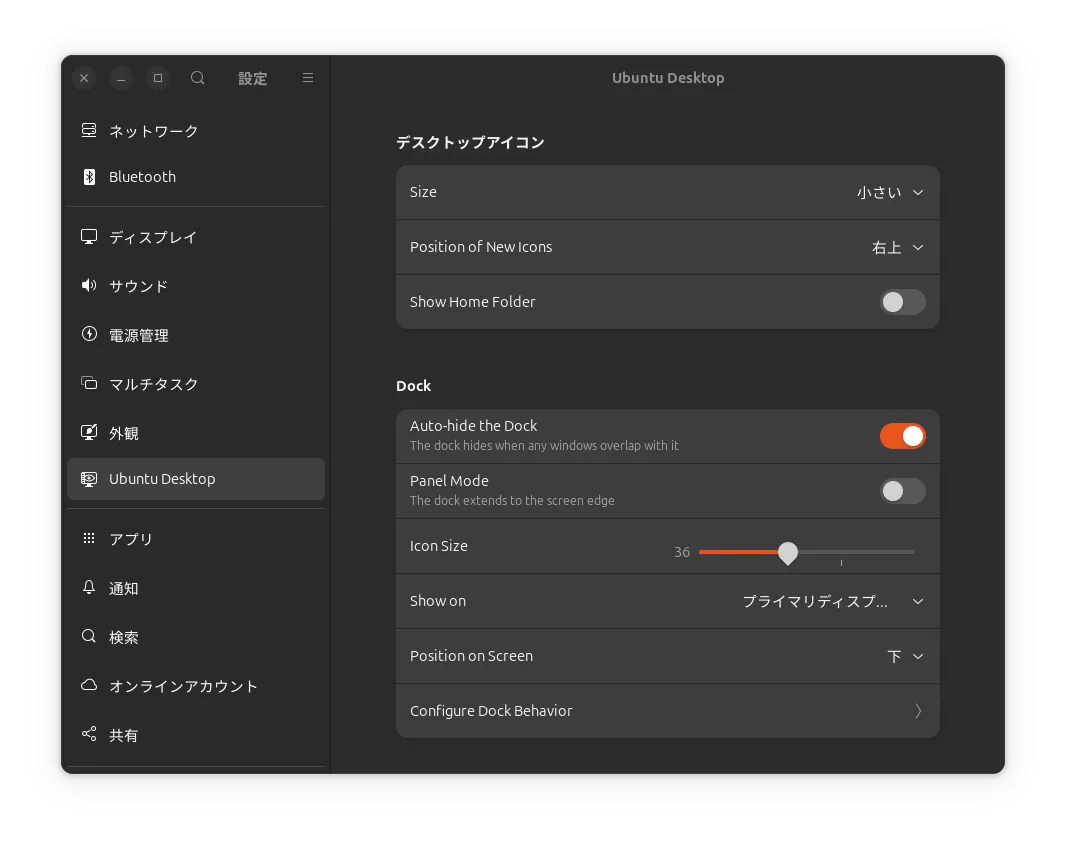Image resolution: width=1066 pixels, height=841 pixels.
Task: Click the apps grid icon beside アプリ
Action: click(88, 538)
